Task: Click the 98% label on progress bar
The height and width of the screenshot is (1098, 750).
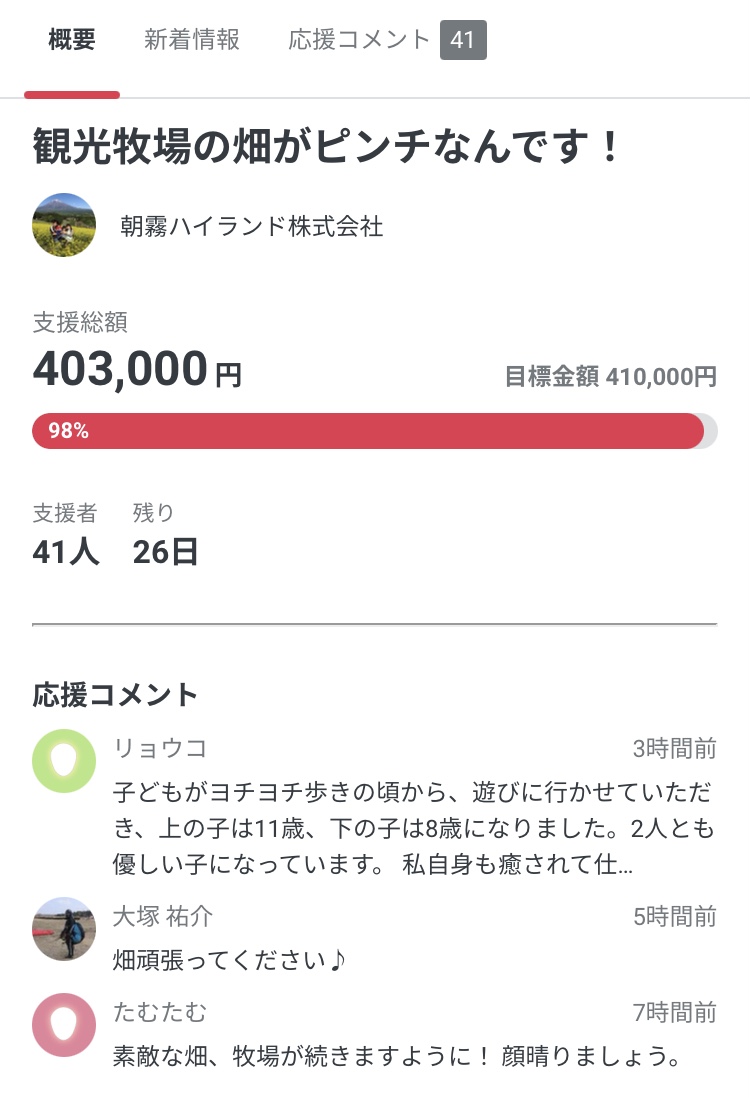Action: pos(68,431)
